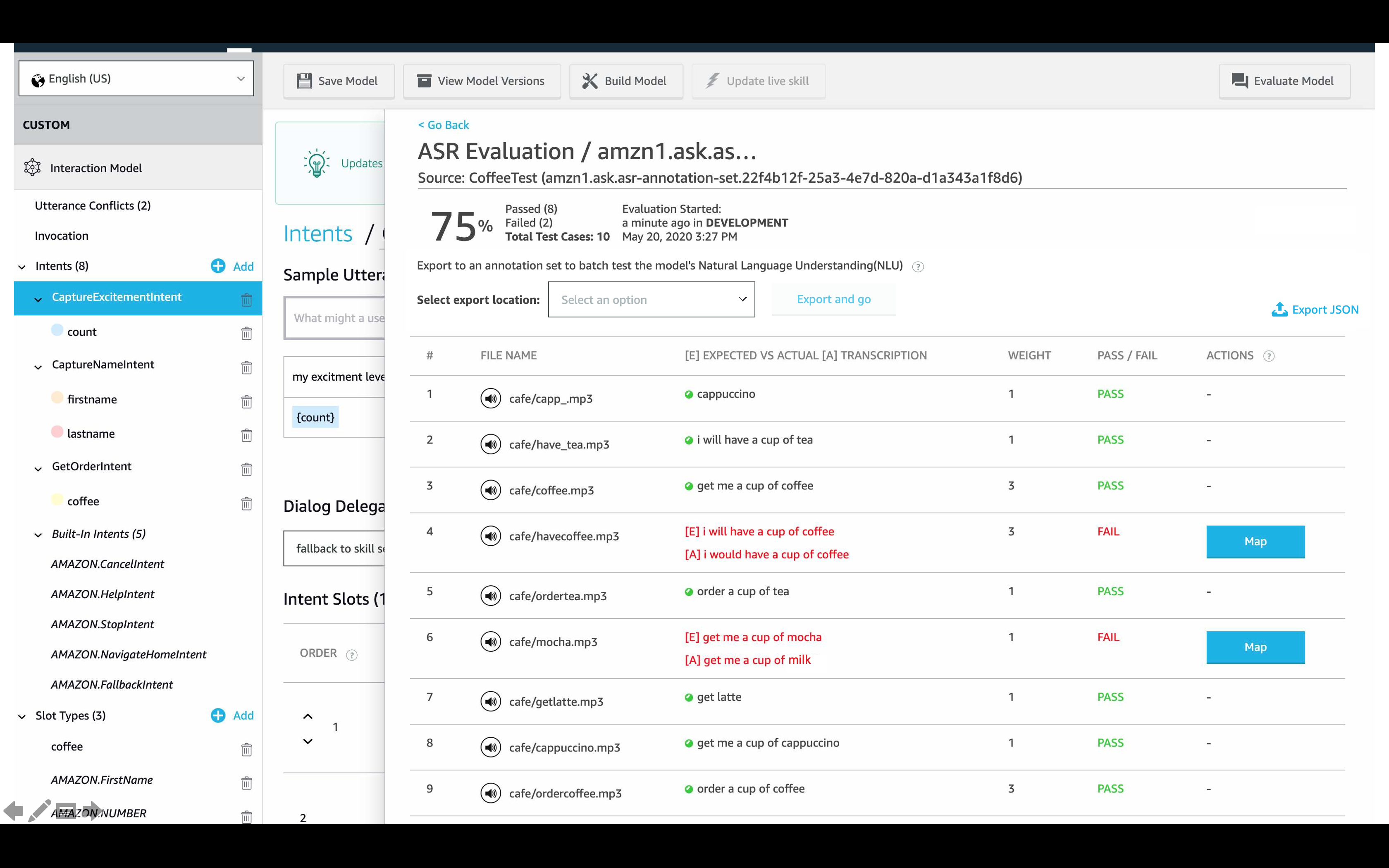The width and height of the screenshot is (1389, 868).
Task: Delete the coffee slot type
Action: click(x=246, y=749)
